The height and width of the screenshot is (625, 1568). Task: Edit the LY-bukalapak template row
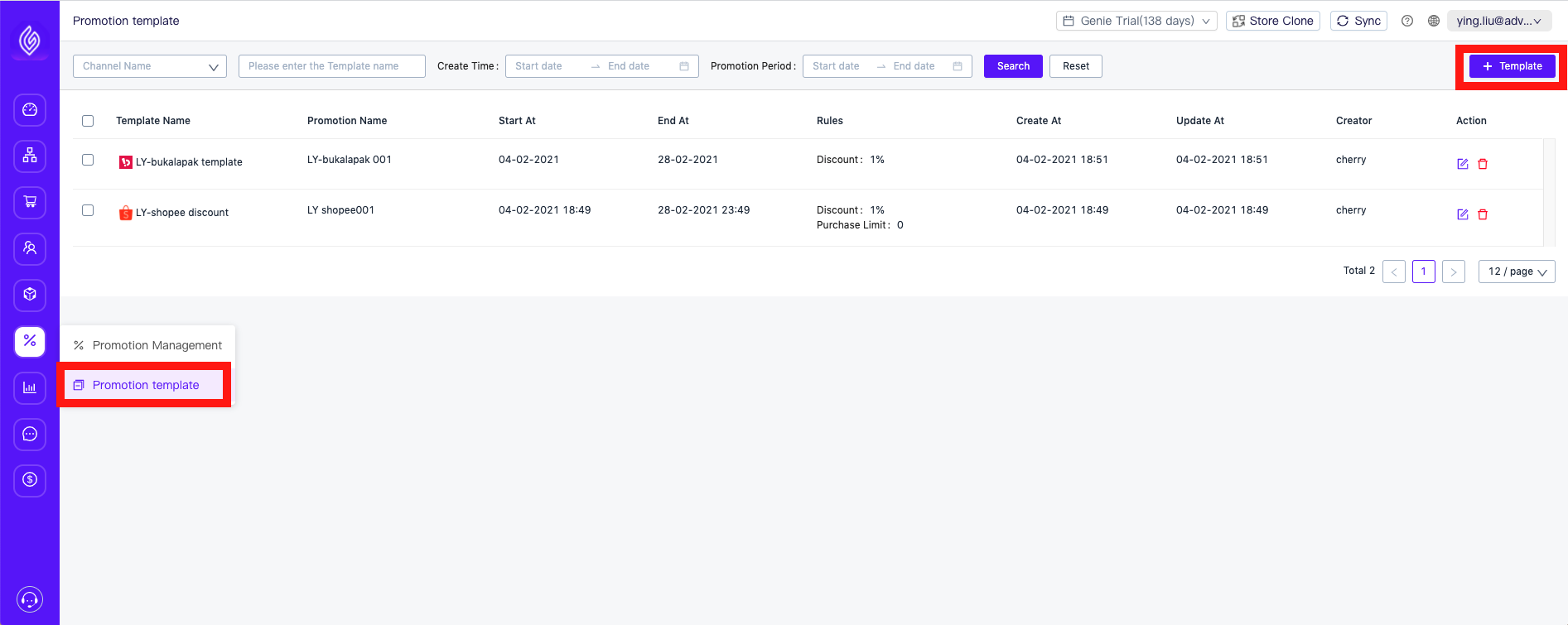tap(1462, 164)
